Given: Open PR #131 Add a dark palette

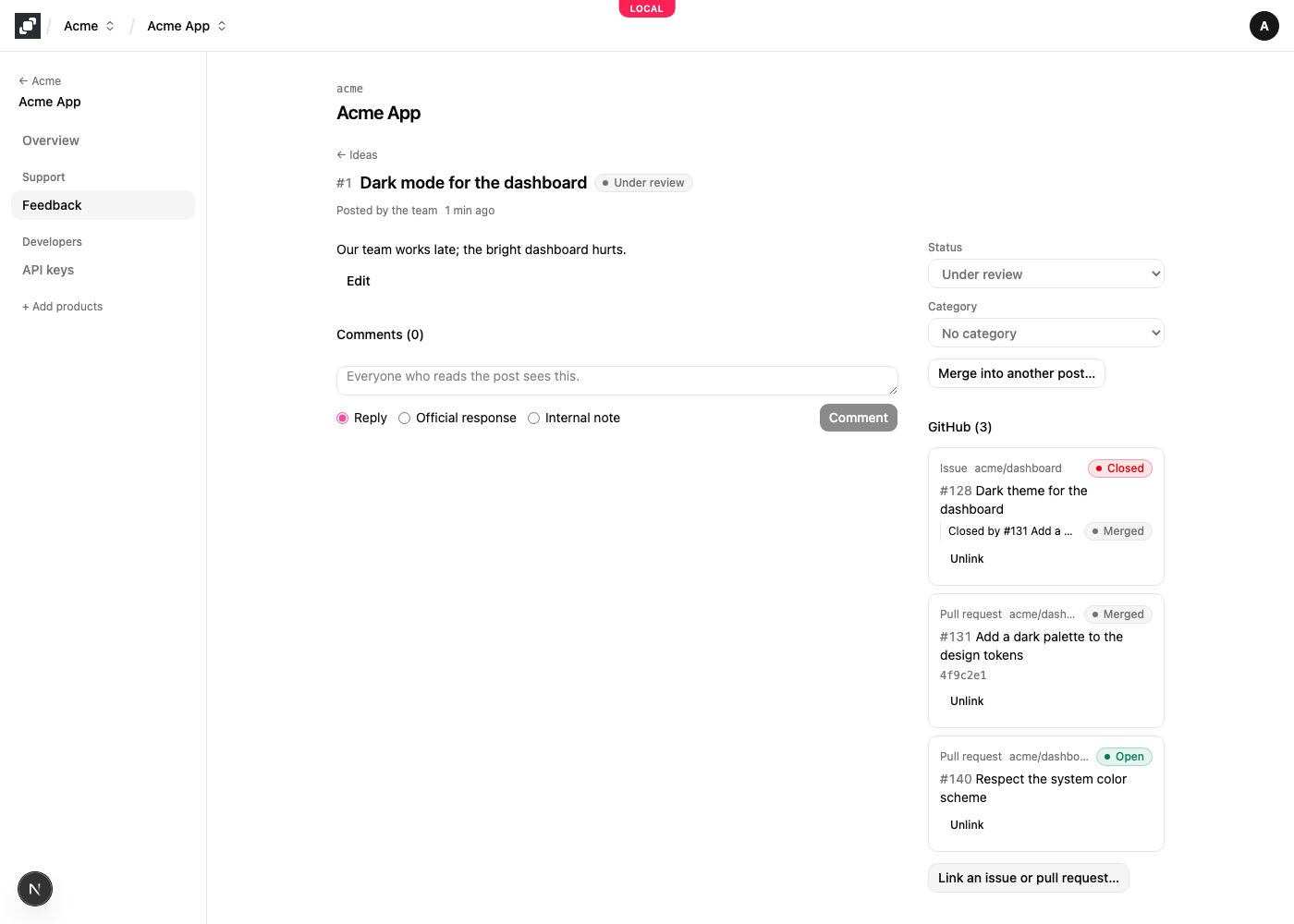Looking at the screenshot, I should (x=1032, y=646).
